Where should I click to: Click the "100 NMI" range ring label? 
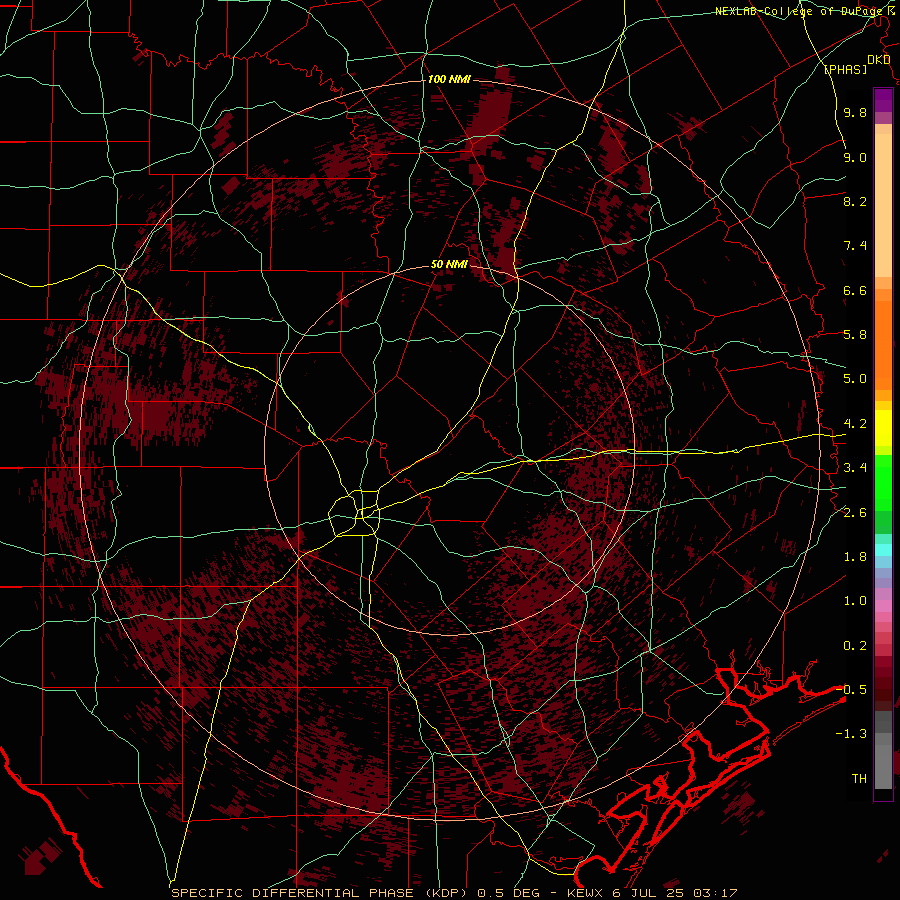449,79
